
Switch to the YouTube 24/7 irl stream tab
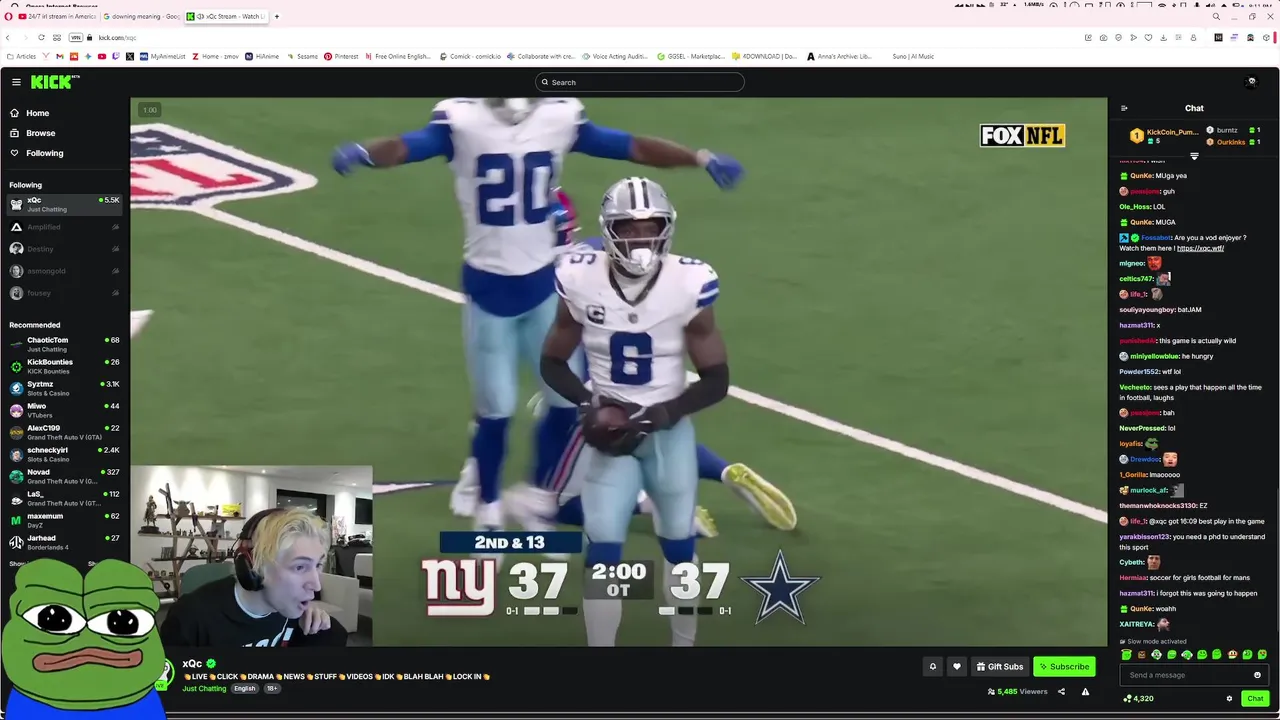click(x=56, y=16)
